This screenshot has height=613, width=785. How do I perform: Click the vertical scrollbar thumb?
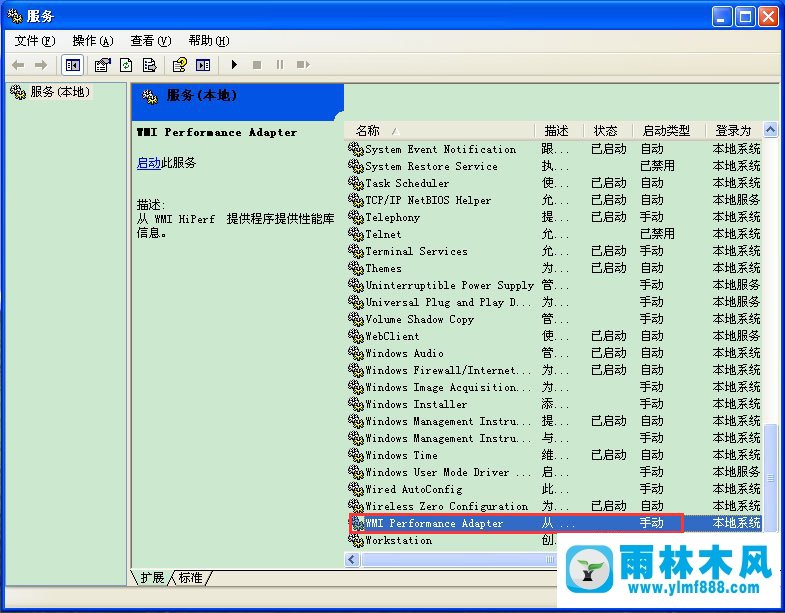tap(770, 478)
